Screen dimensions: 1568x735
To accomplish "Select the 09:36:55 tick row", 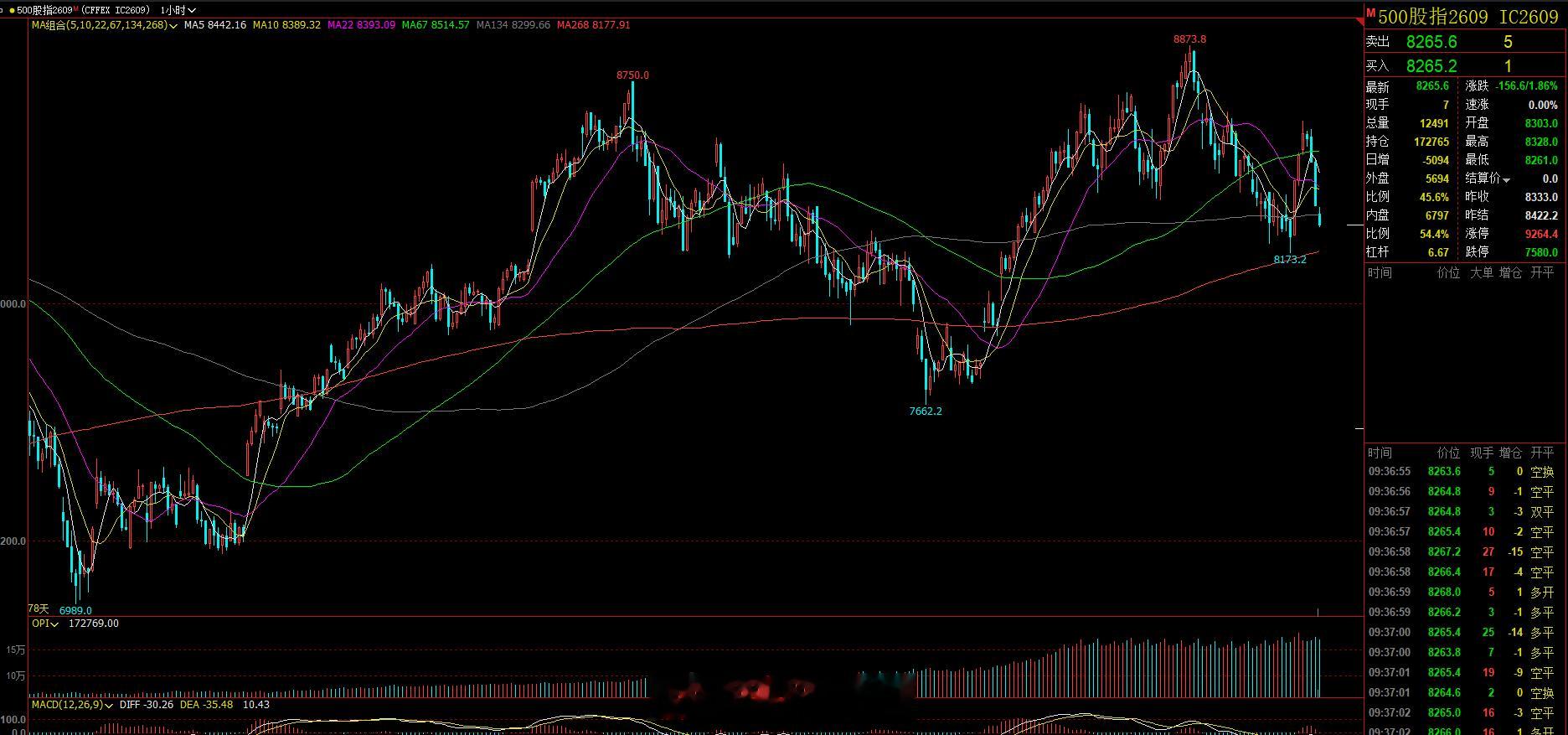I will [1462, 472].
